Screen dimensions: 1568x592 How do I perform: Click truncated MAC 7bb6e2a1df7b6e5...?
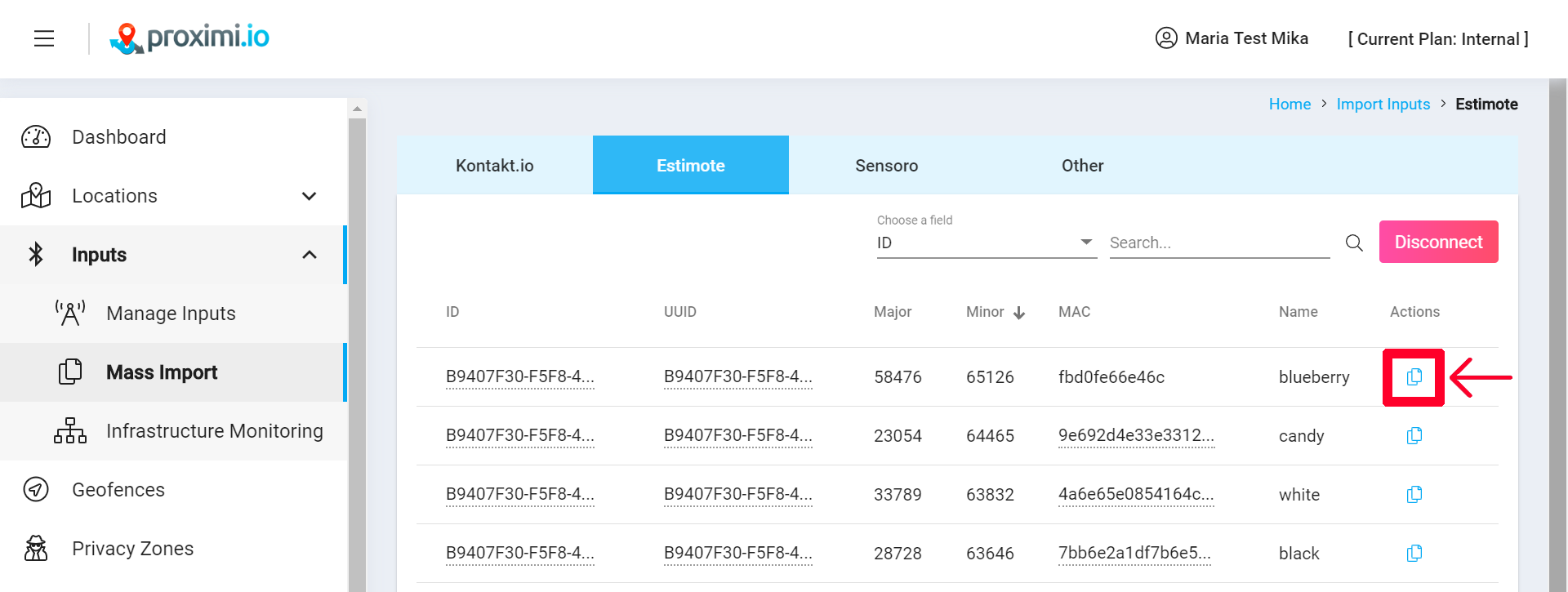click(x=1134, y=553)
